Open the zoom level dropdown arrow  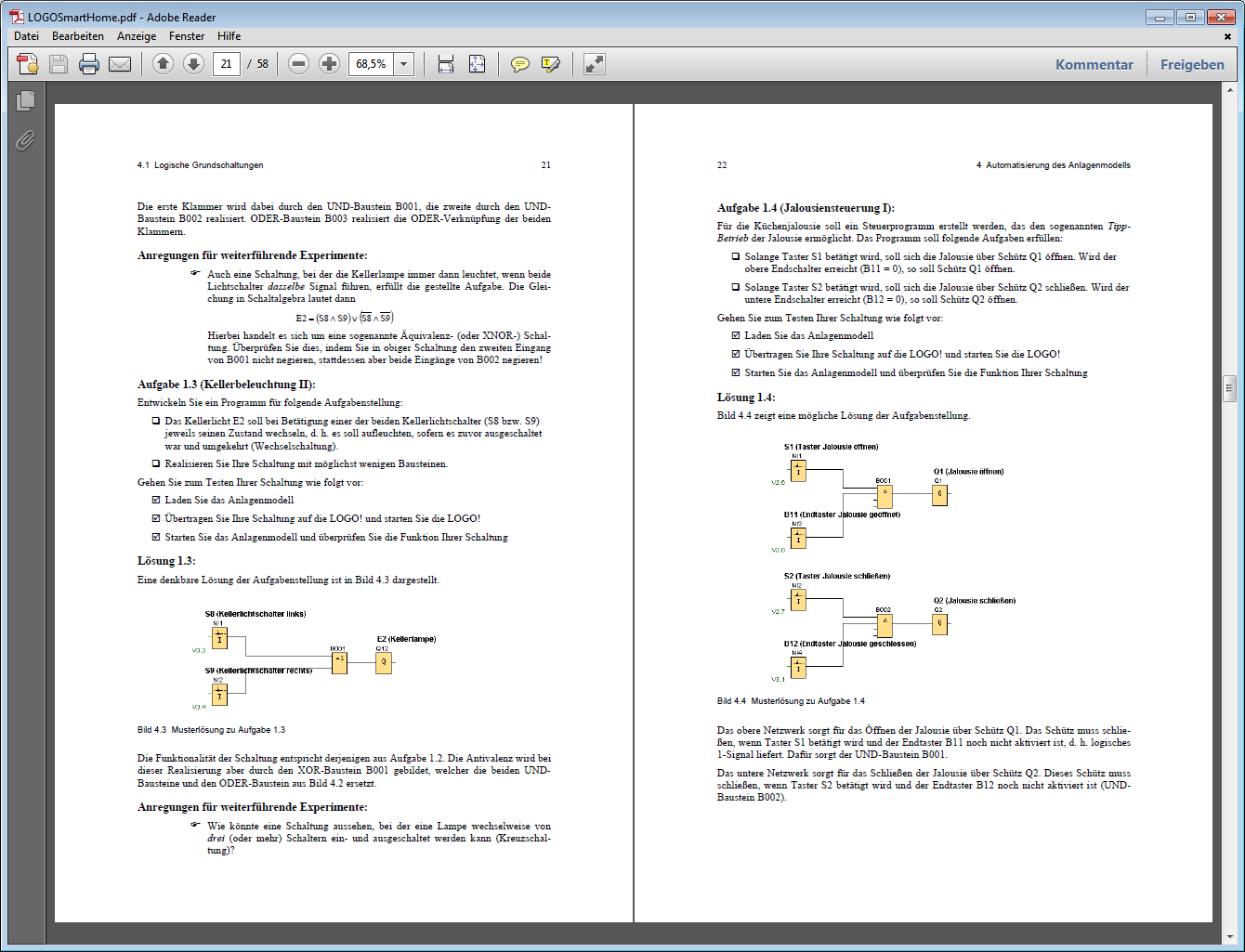point(404,64)
